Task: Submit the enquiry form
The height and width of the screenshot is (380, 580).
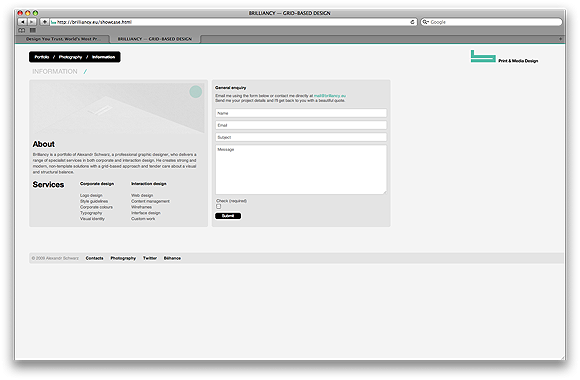Action: pos(228,216)
